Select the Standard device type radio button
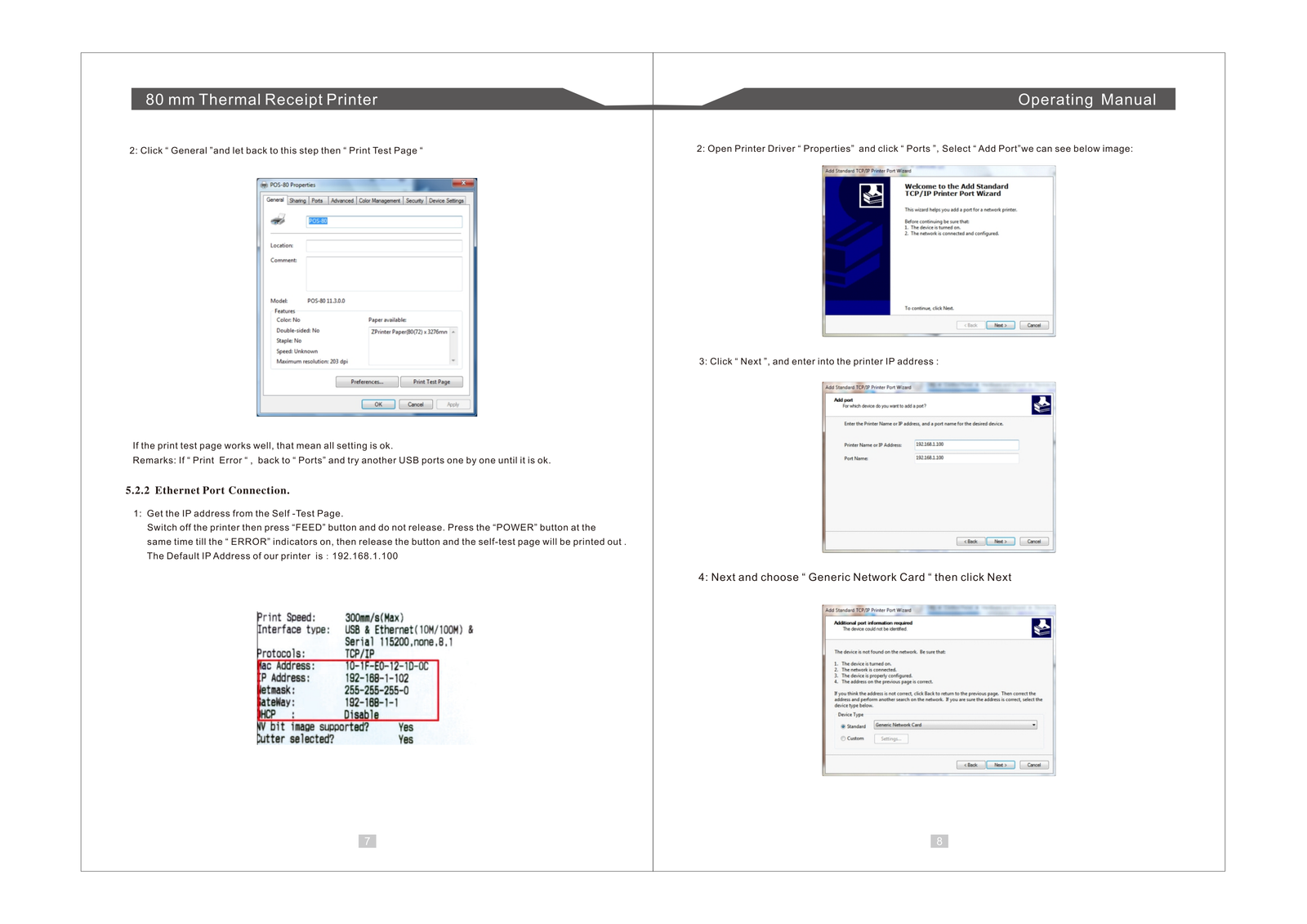1307x924 pixels. [843, 725]
